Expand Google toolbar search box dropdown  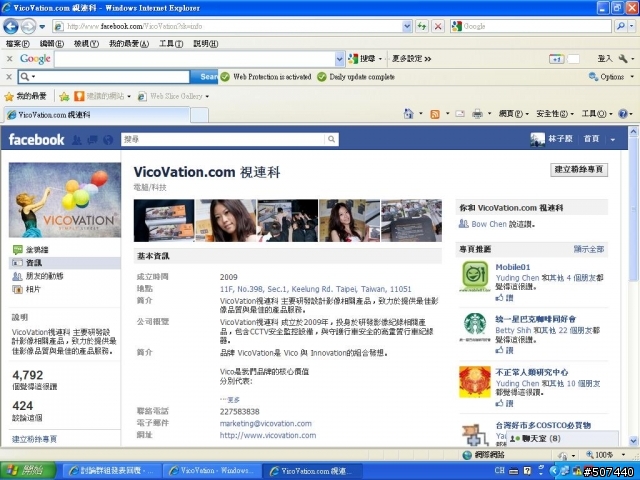pyautogui.click(x=340, y=59)
